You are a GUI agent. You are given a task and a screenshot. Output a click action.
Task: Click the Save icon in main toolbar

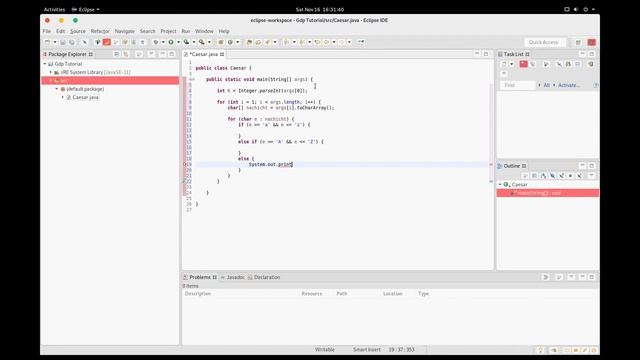click(62, 42)
